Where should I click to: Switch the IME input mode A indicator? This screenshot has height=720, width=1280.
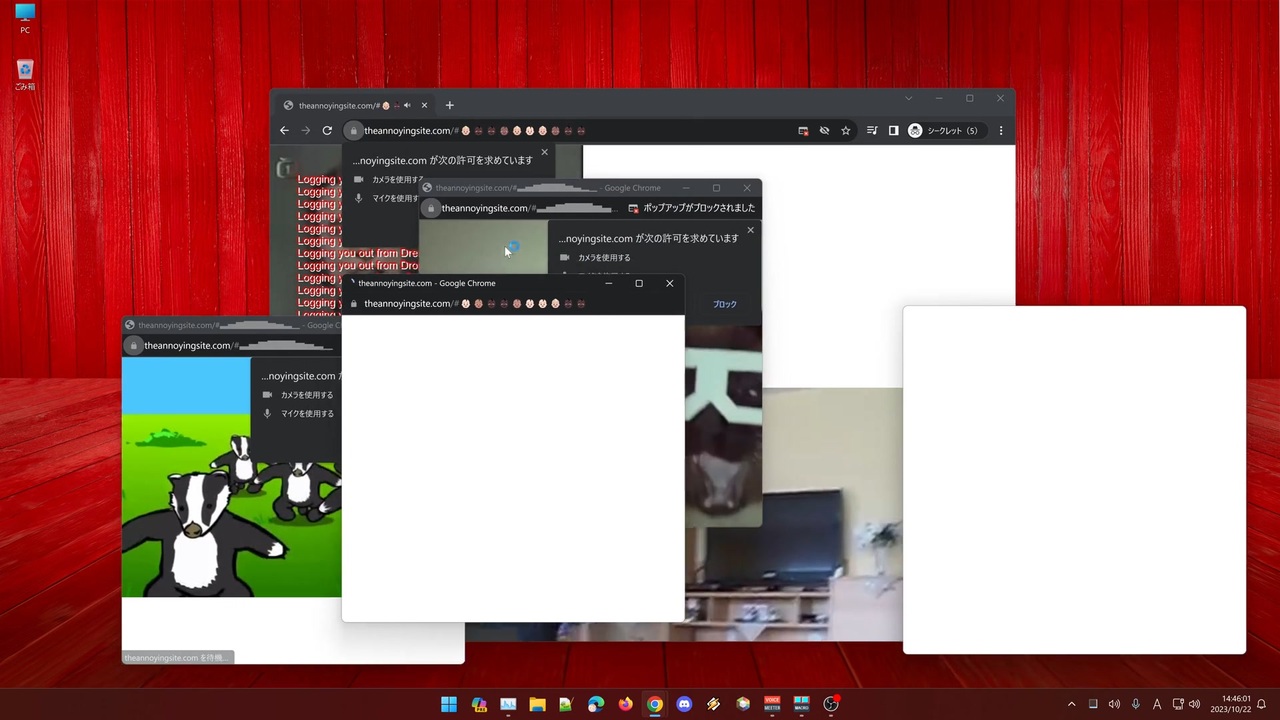(x=1157, y=704)
